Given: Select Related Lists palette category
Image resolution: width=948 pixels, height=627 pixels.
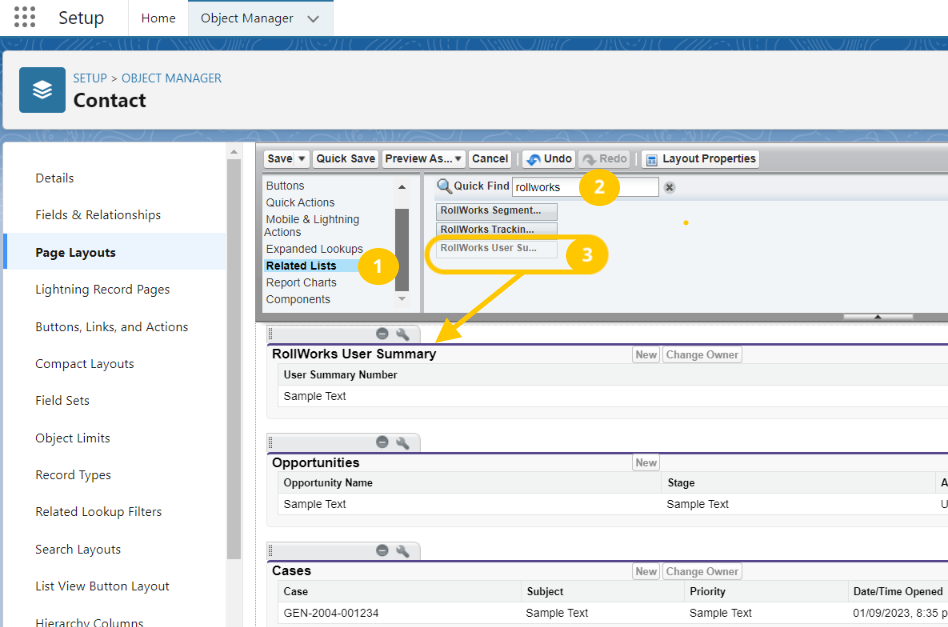Looking at the screenshot, I should (301, 266).
